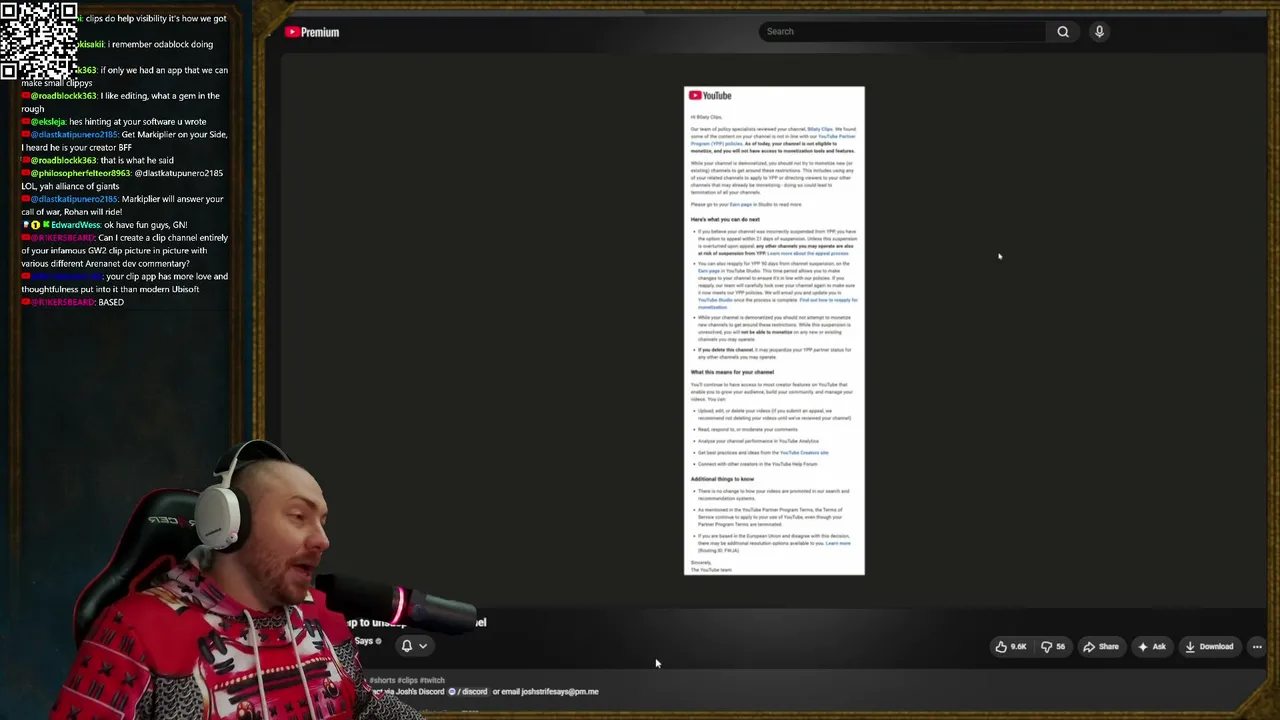Open the Ask AI assistant button
The image size is (1280, 720).
pyautogui.click(x=1152, y=647)
